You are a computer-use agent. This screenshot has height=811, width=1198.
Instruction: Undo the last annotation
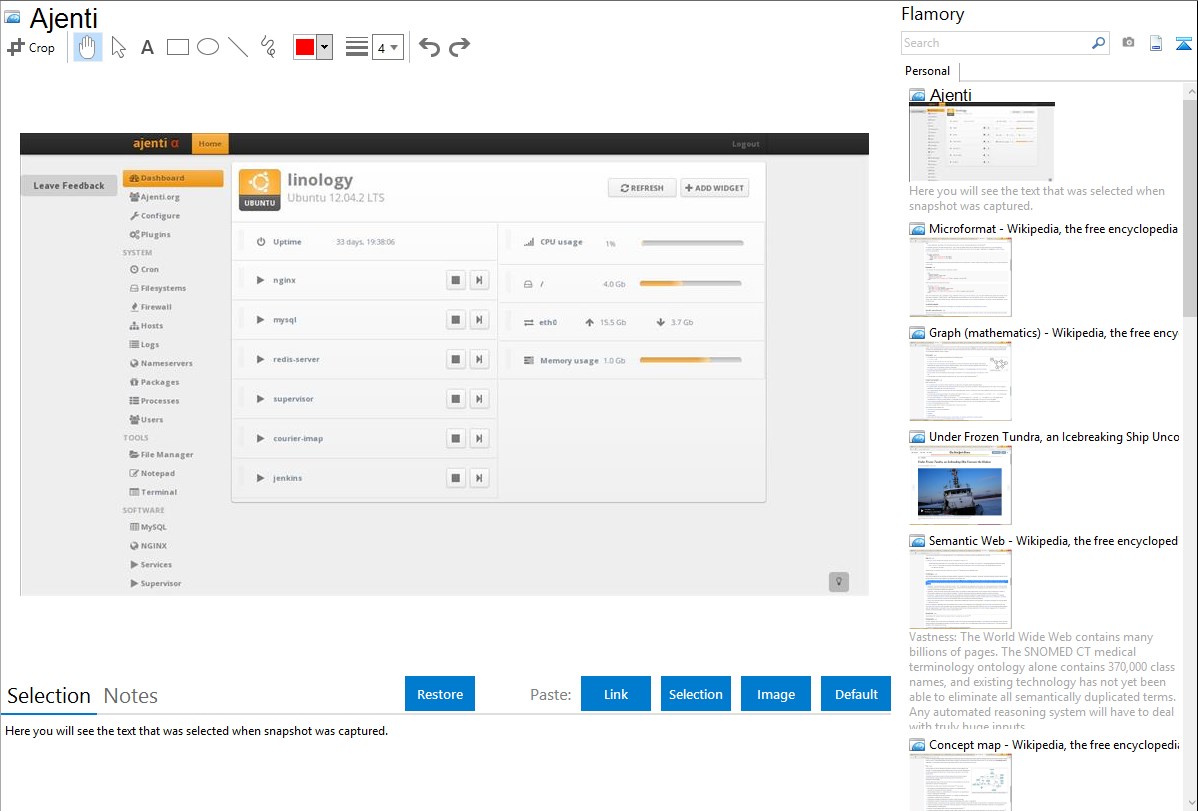429,47
